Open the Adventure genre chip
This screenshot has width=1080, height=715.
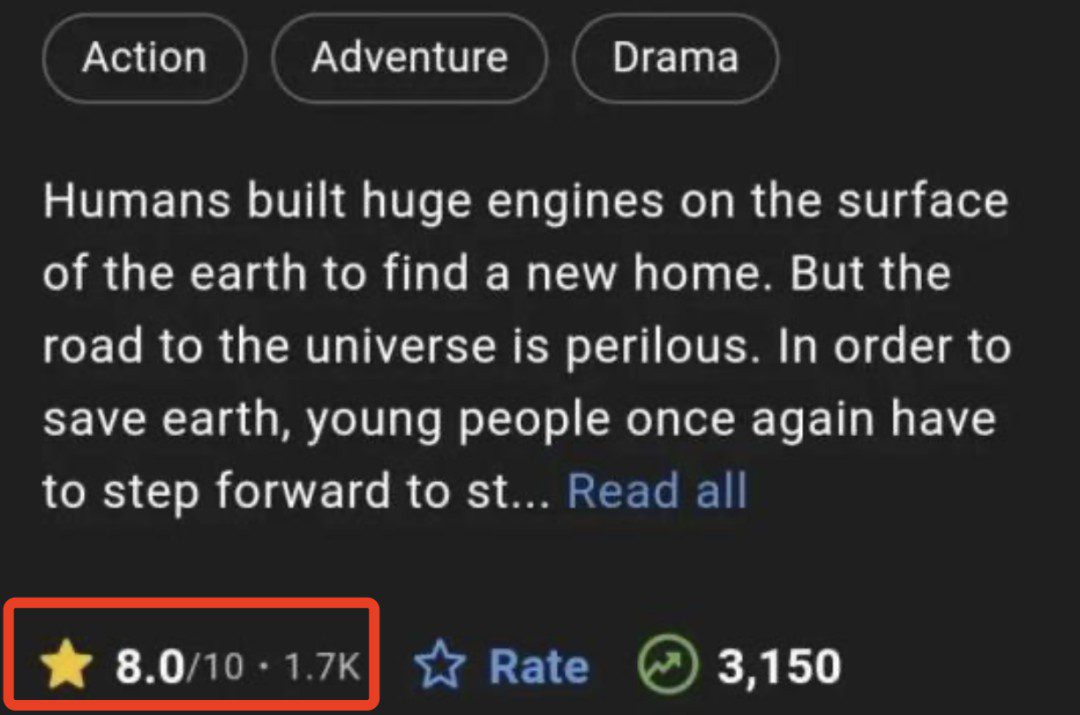[409, 58]
